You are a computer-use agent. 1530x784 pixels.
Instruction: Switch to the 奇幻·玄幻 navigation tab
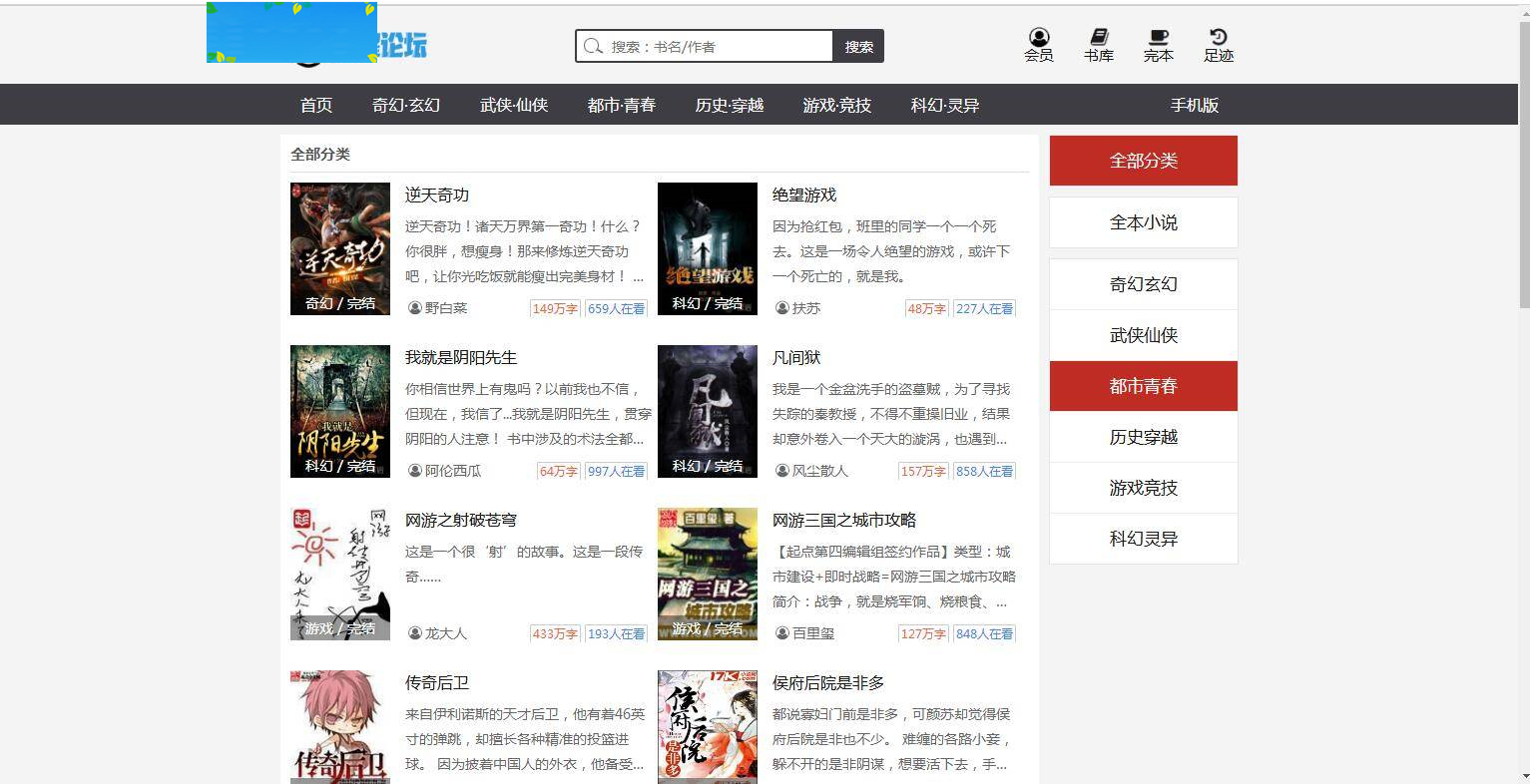[405, 104]
